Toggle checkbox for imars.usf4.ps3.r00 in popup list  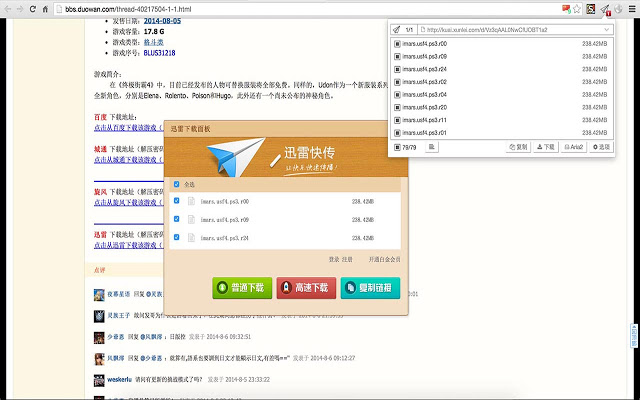coord(397,44)
